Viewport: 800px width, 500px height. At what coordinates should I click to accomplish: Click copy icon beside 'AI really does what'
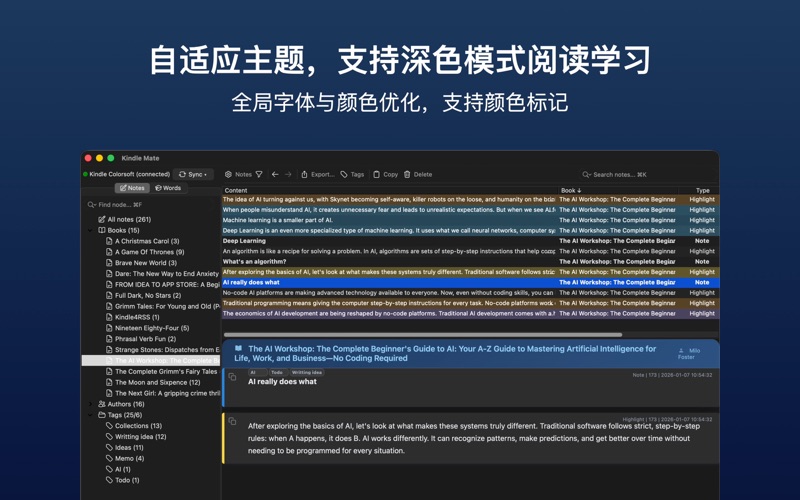(x=233, y=378)
